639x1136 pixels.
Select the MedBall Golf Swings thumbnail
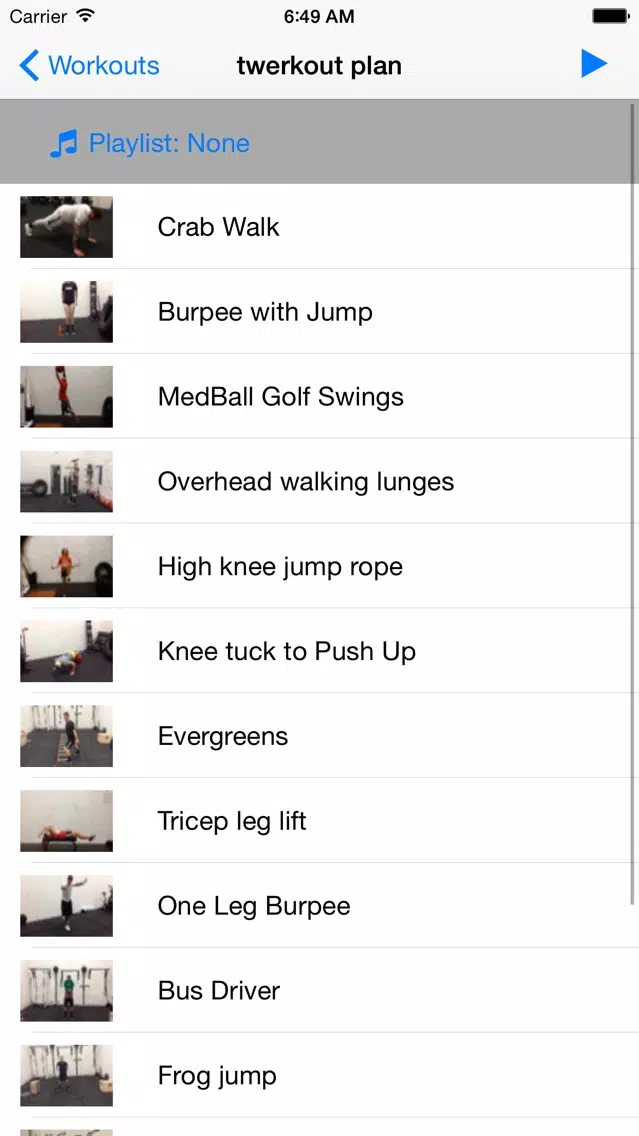click(x=66, y=397)
